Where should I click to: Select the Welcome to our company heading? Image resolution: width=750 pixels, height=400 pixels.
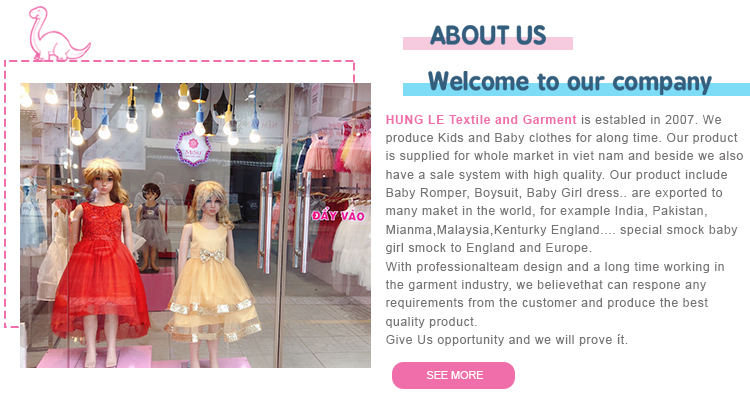coord(570,81)
